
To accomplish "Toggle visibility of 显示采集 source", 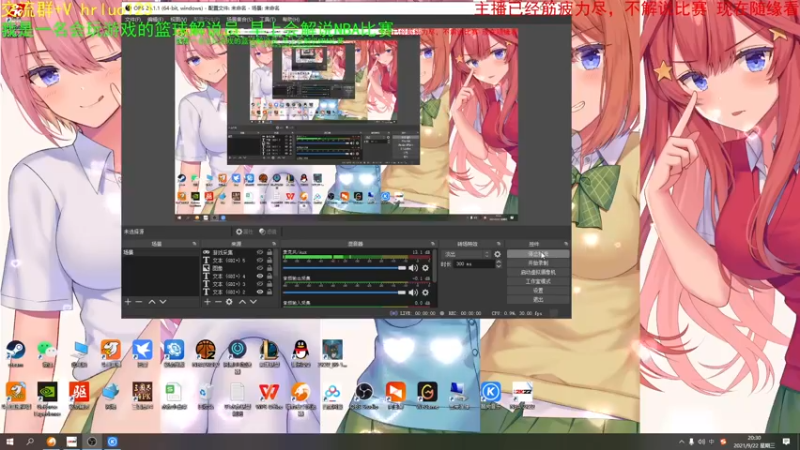I will (x=260, y=253).
